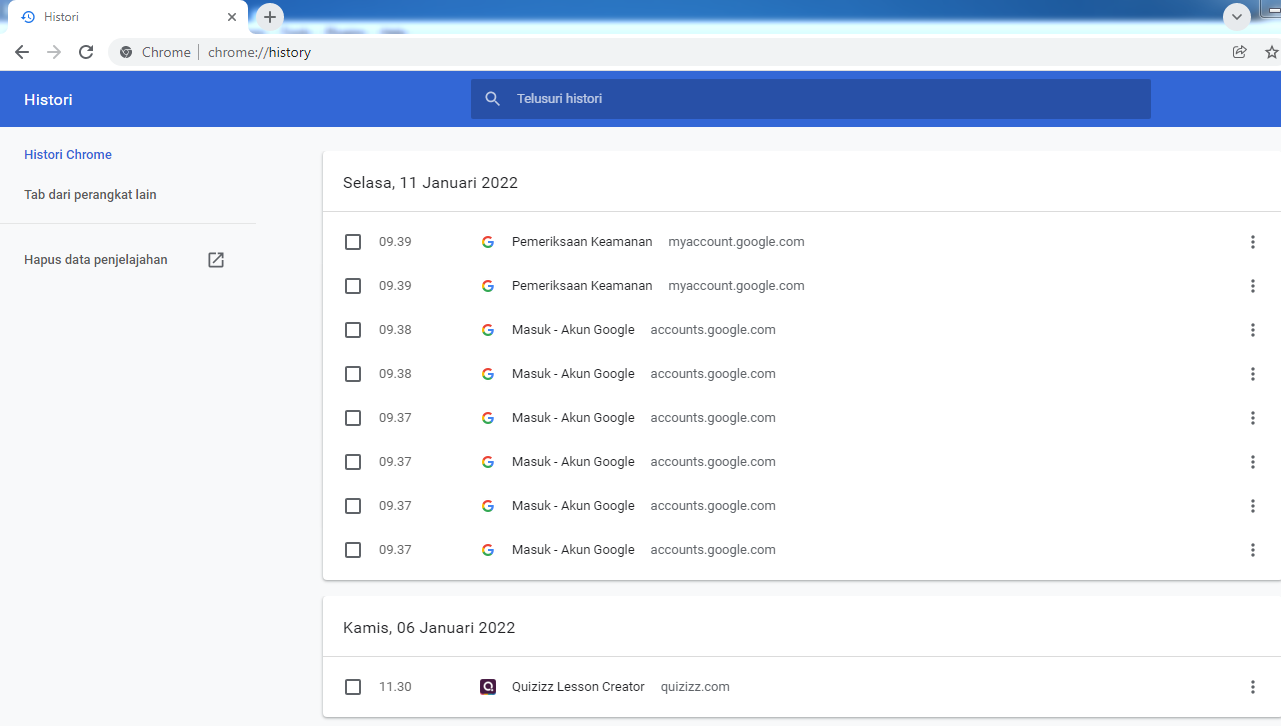Image resolution: width=1281 pixels, height=726 pixels.
Task: Click the search magnifier icon in history bar
Action: point(492,99)
